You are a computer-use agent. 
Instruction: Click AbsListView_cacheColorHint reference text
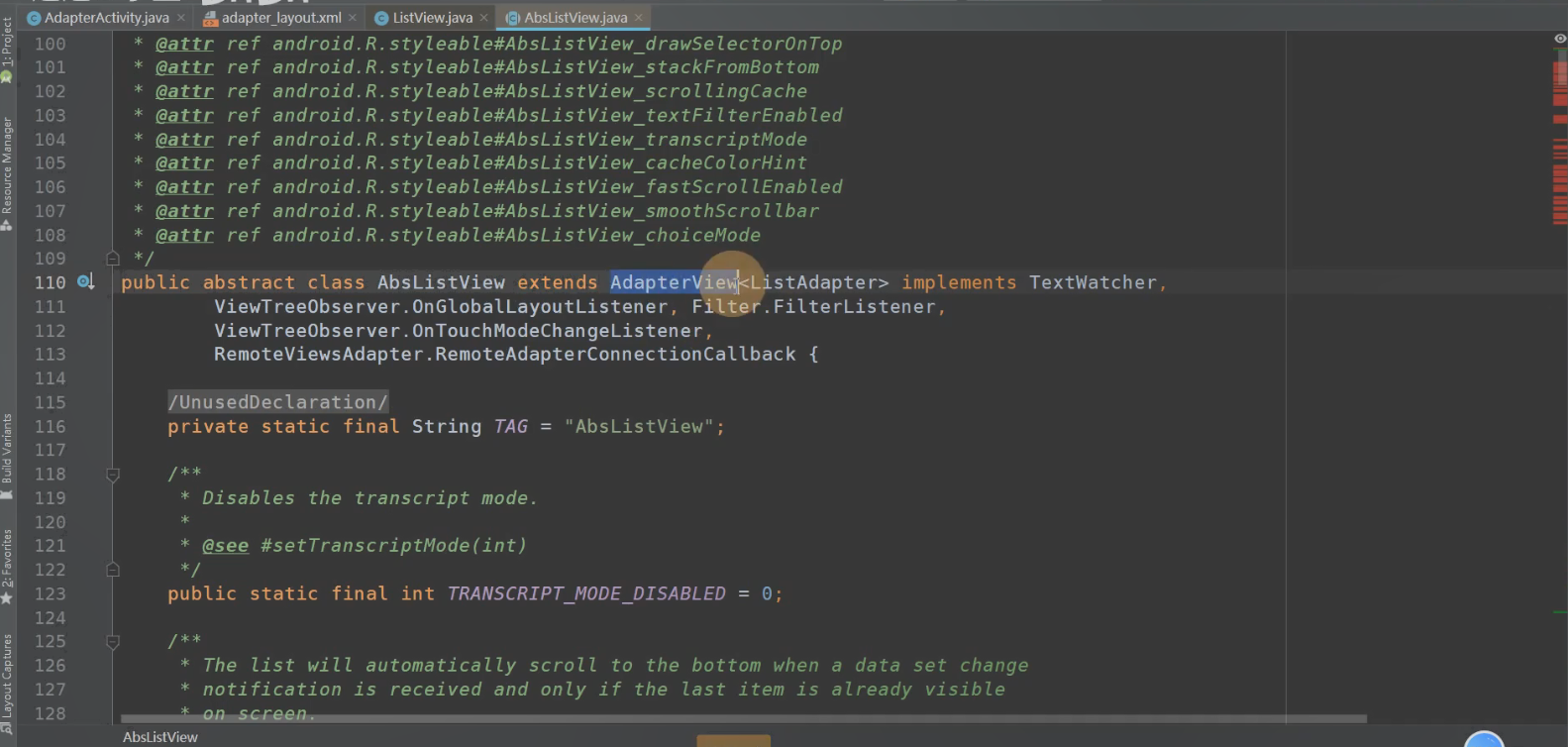coord(656,162)
